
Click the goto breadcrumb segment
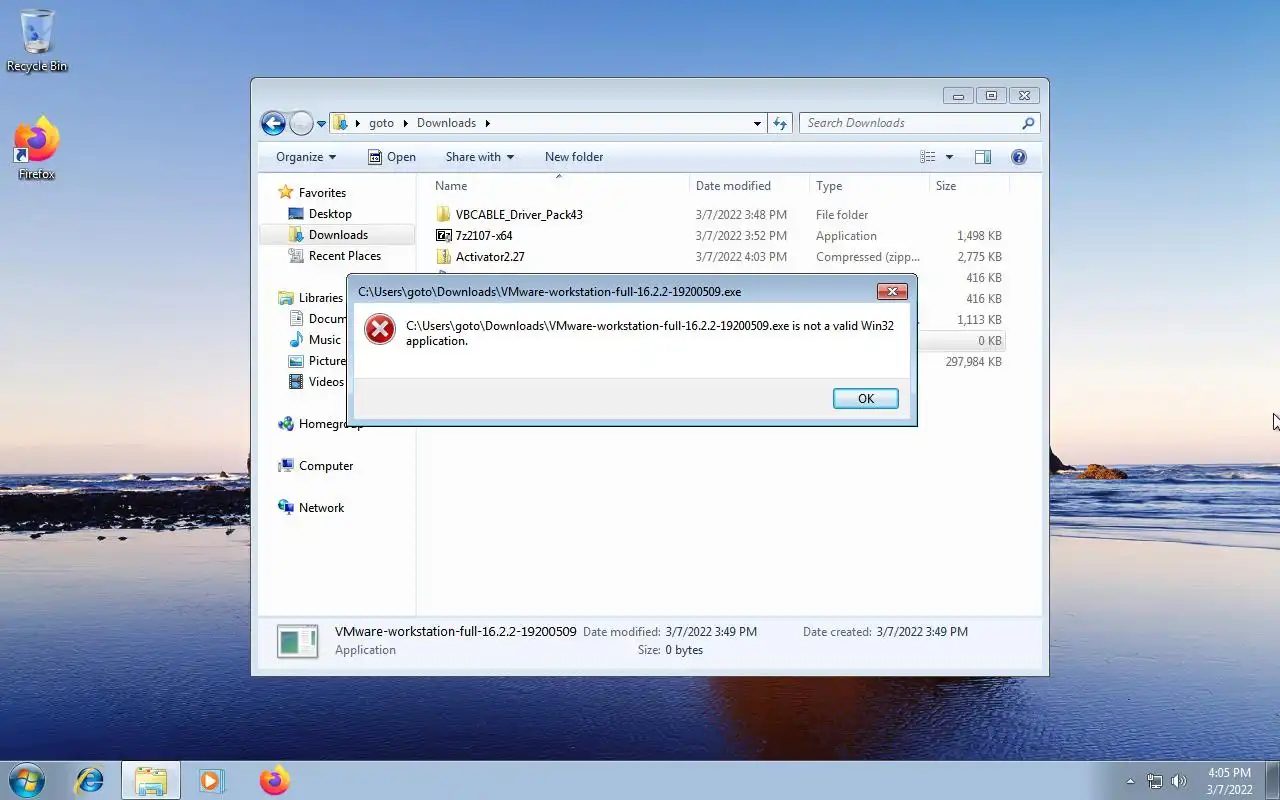point(381,123)
